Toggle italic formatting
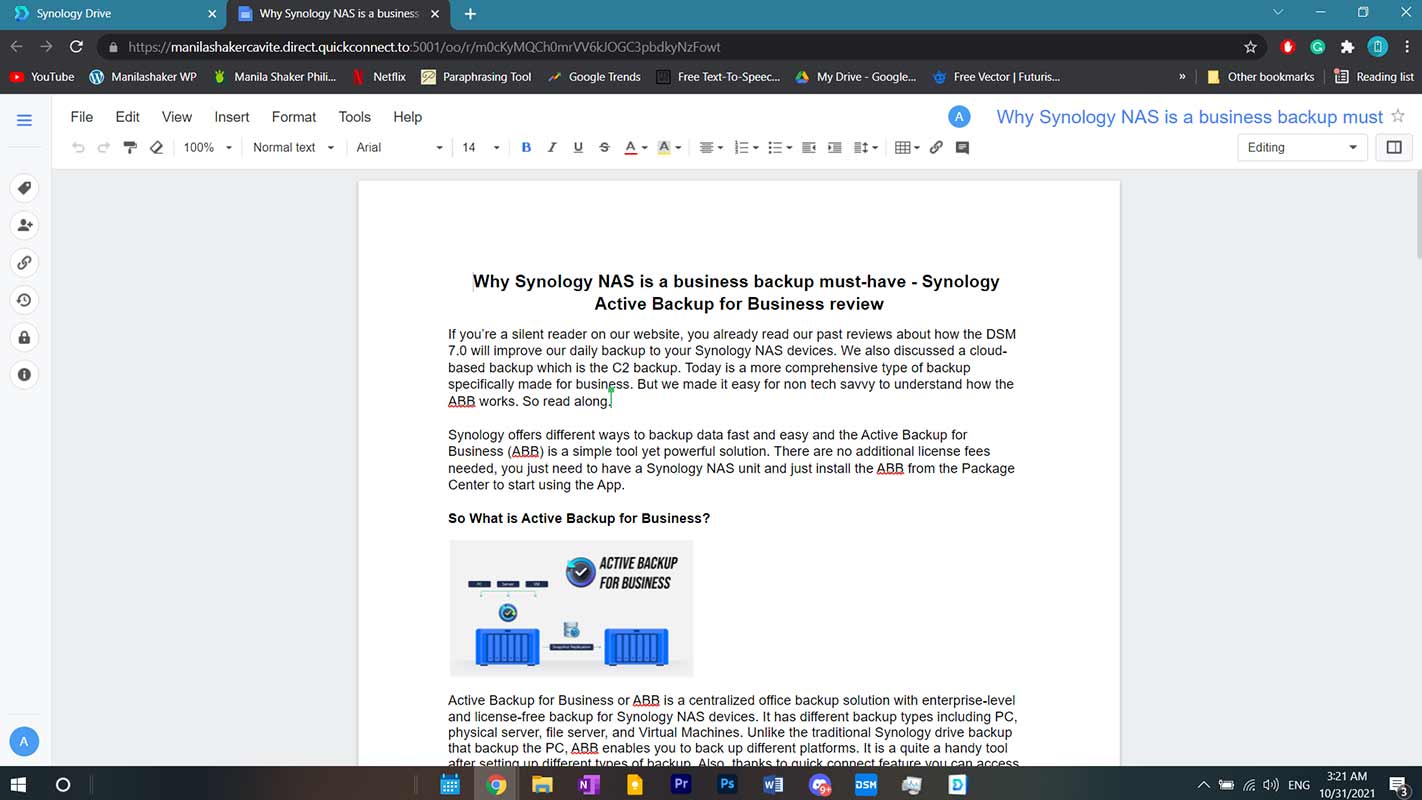This screenshot has height=800, width=1422. click(552, 148)
